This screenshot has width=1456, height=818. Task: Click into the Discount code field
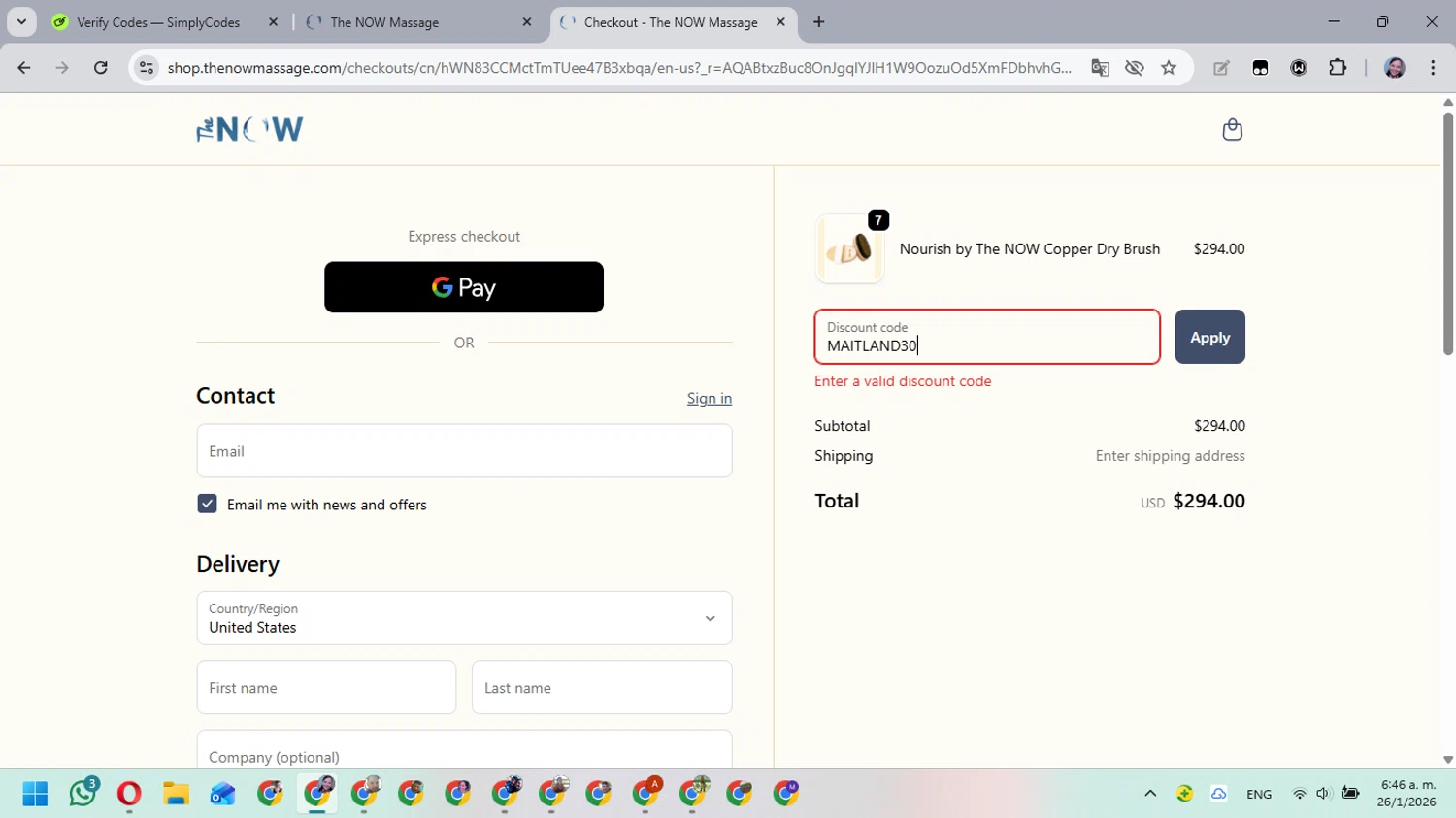click(987, 337)
